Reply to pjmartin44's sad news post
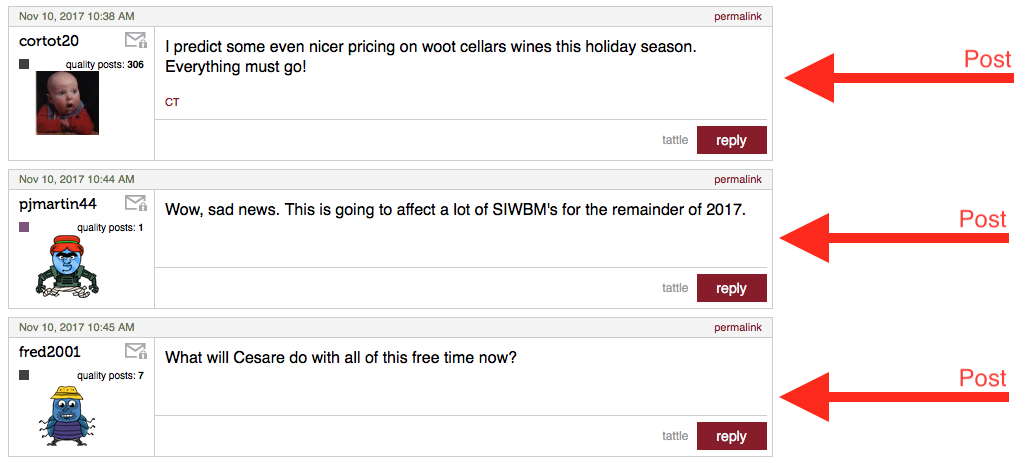This screenshot has width=1034, height=463. (731, 288)
